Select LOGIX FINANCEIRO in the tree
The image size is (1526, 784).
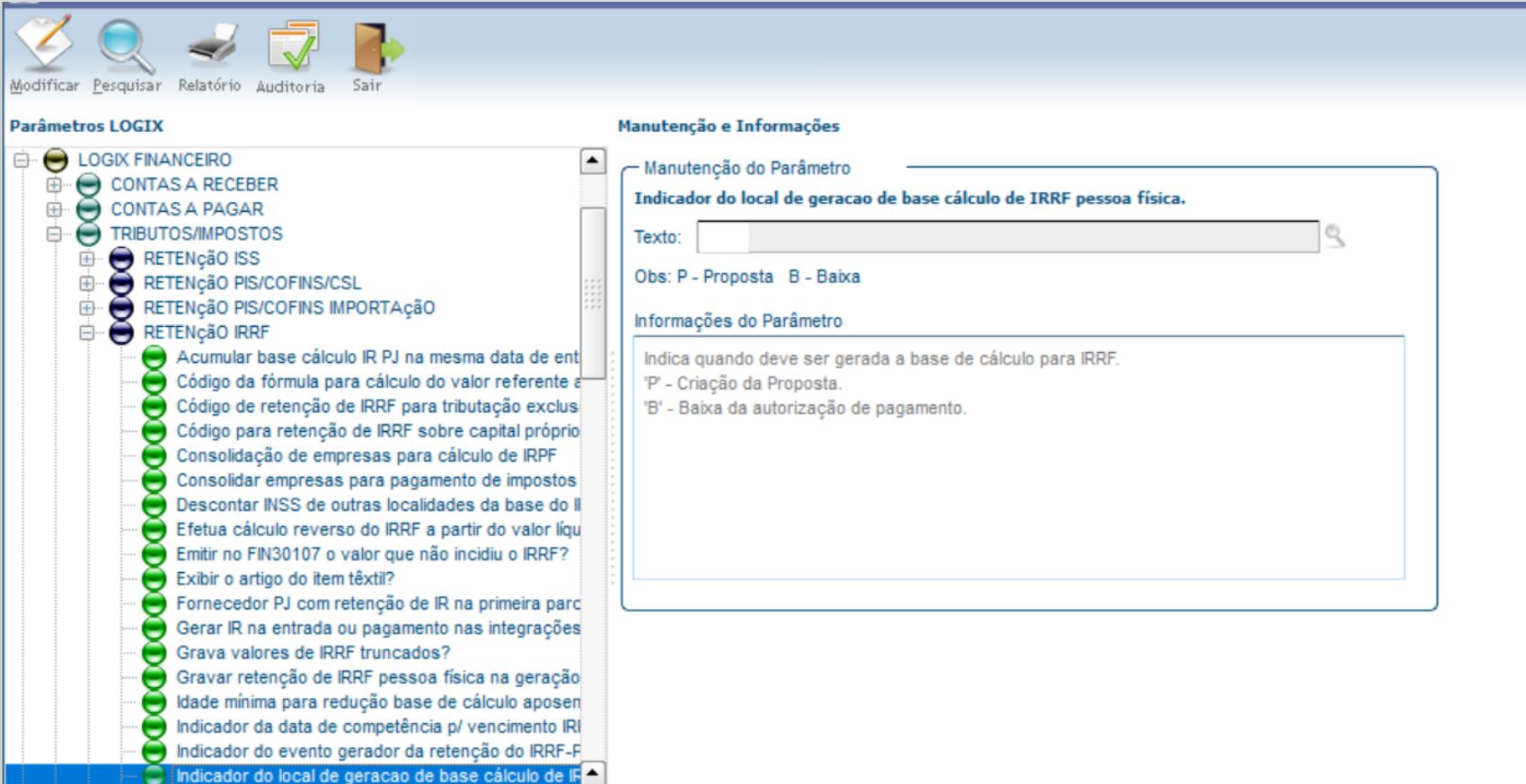[154, 160]
